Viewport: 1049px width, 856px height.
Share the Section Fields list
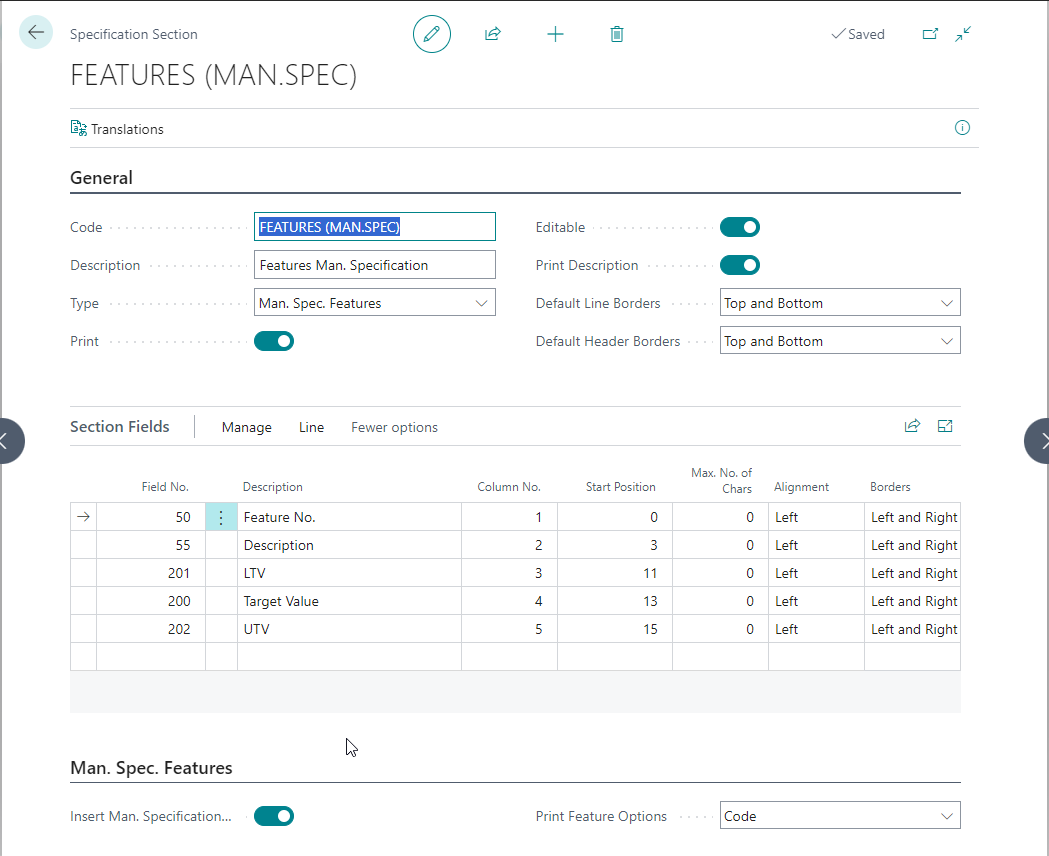tap(913, 426)
